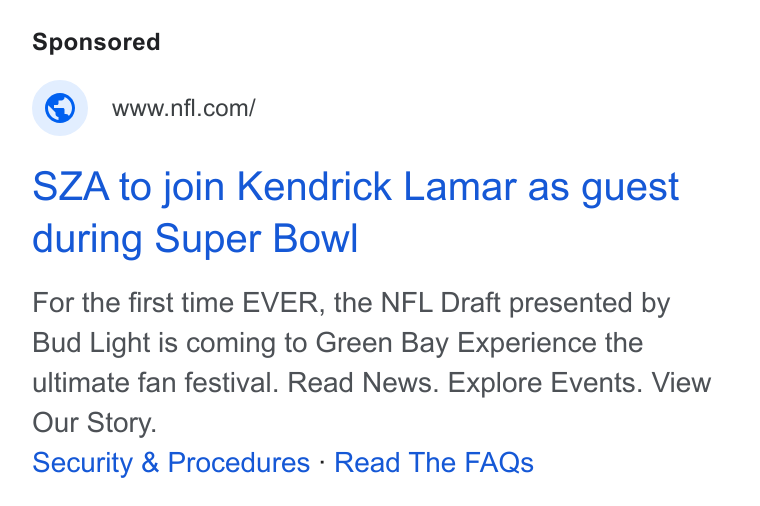Click 'Super Bowl' in the headline
Screen dimensions: 760x506
click(x=256, y=238)
